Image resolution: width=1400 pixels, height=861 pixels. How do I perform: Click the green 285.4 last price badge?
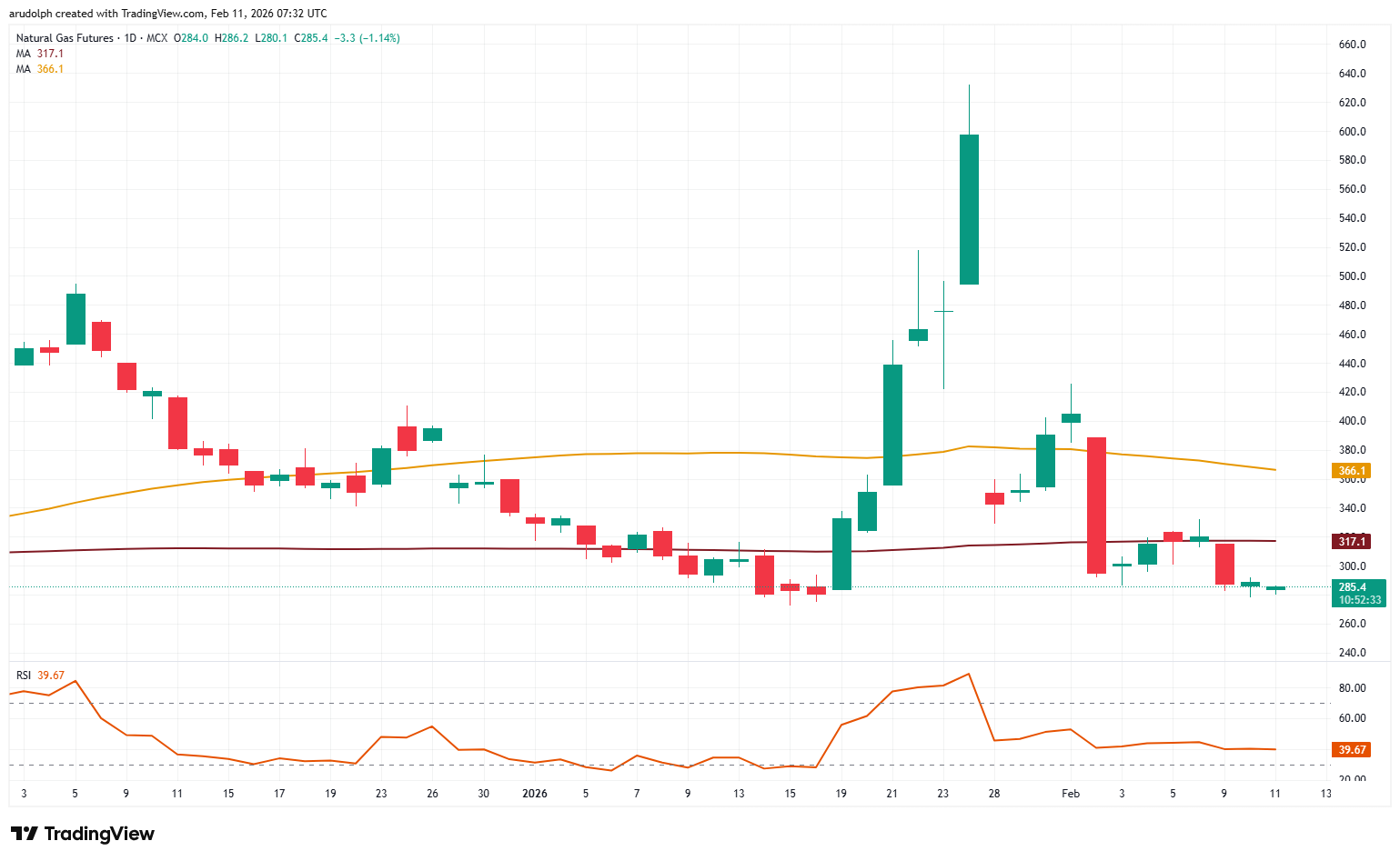pos(1352,586)
